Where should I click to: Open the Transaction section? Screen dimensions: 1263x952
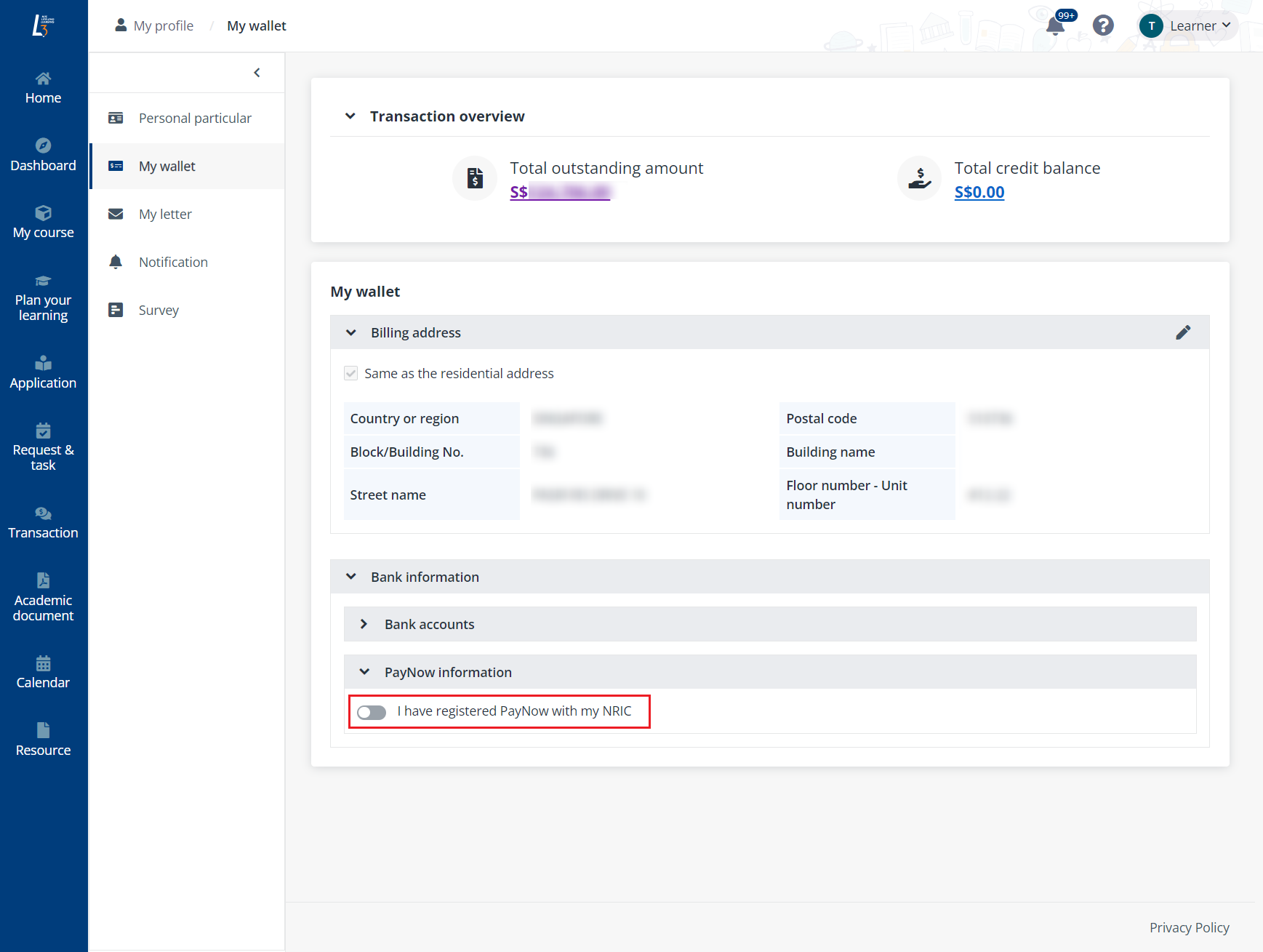click(x=43, y=523)
